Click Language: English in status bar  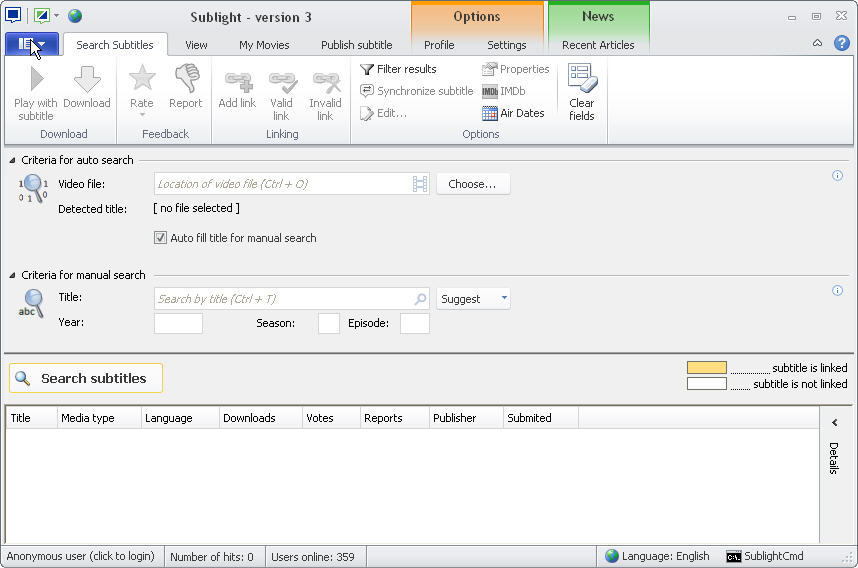pyautogui.click(x=657, y=557)
